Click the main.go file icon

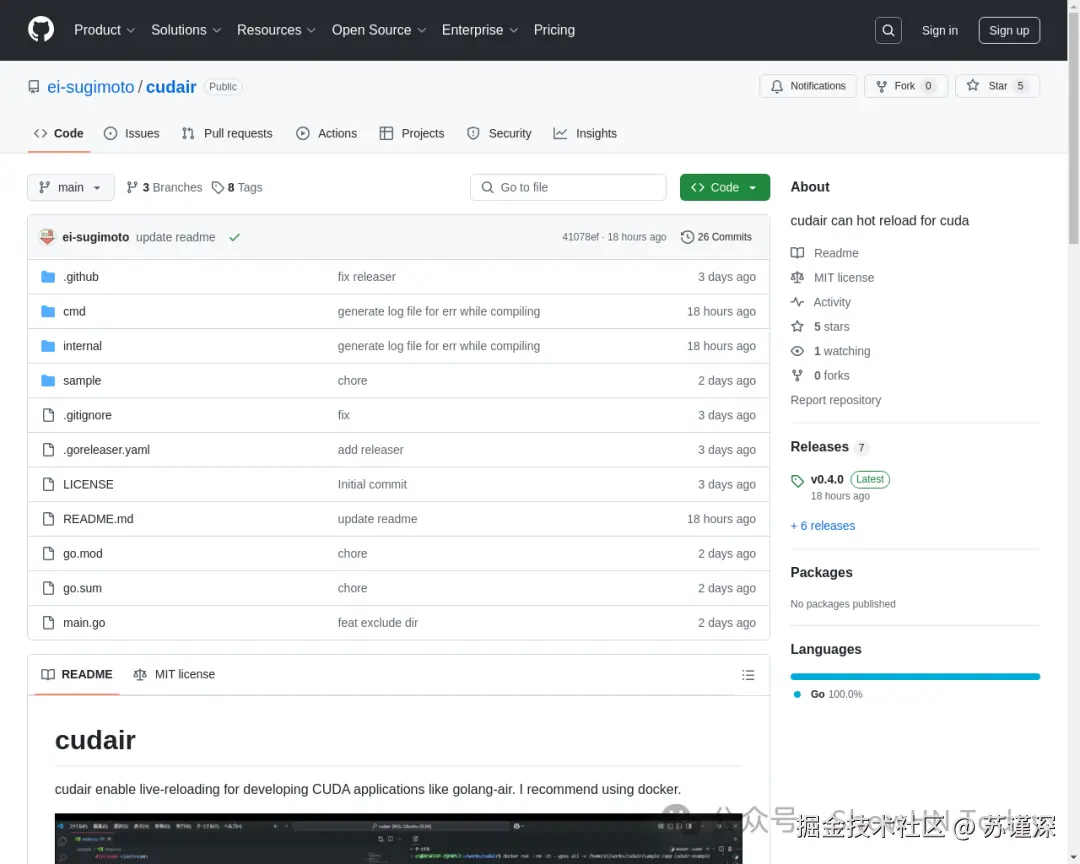coord(48,623)
